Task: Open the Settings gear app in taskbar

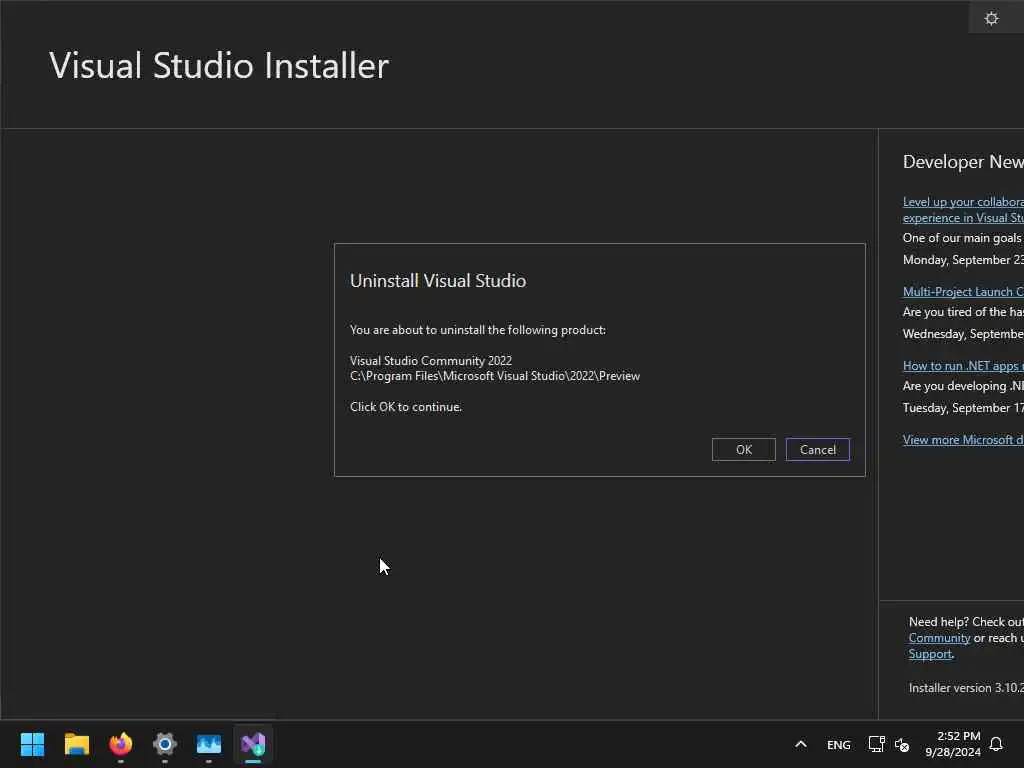Action: coord(165,744)
